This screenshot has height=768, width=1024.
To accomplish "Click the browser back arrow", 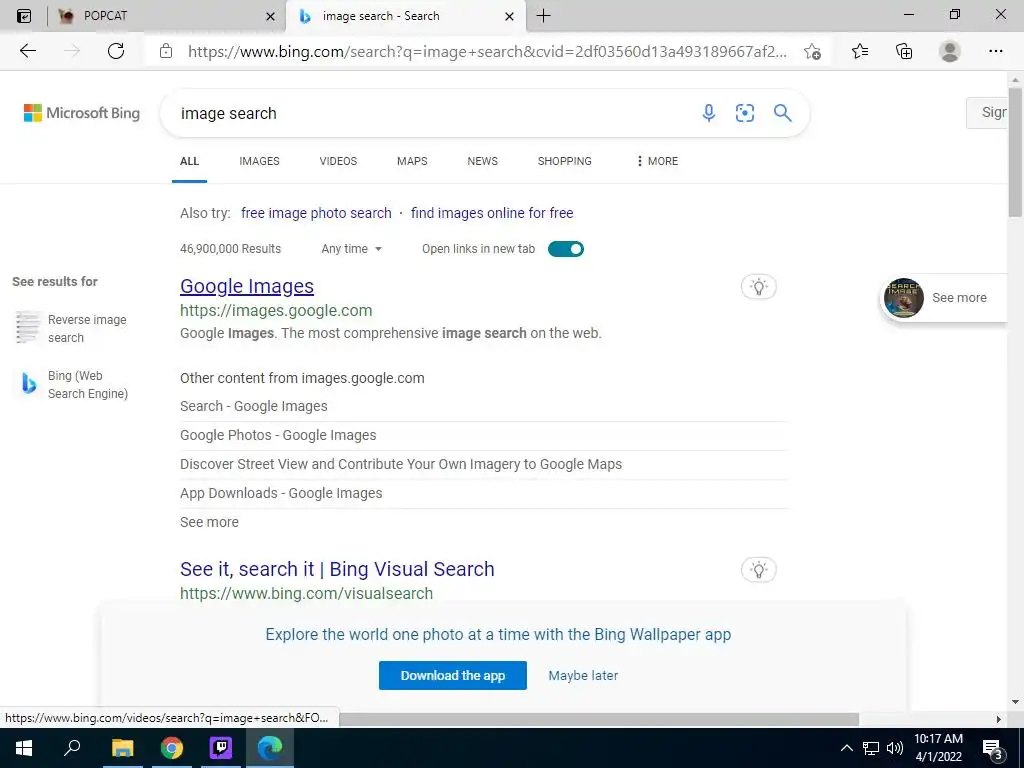I will tap(27, 51).
